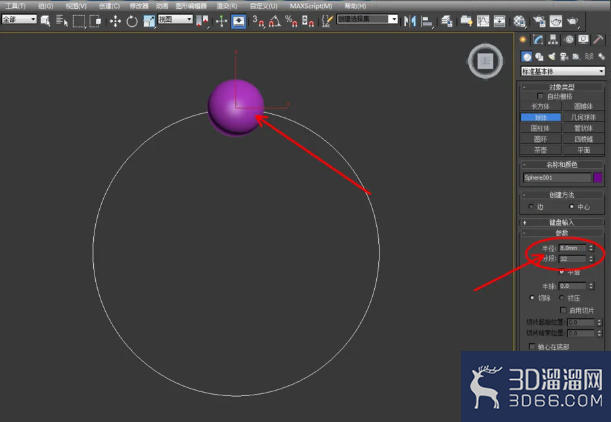611x422 pixels.
Task: Expand the 键盘输入 rollout
Action: [562, 222]
